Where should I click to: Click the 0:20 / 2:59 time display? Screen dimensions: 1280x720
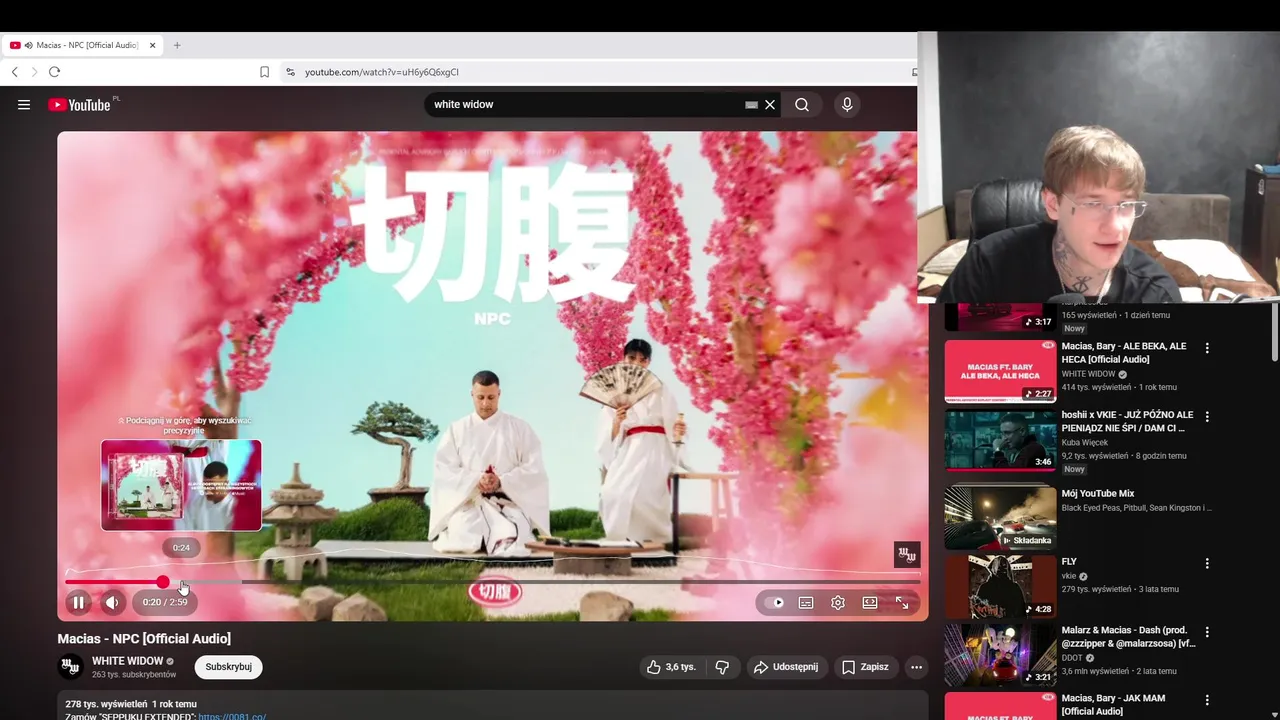pyautogui.click(x=165, y=602)
